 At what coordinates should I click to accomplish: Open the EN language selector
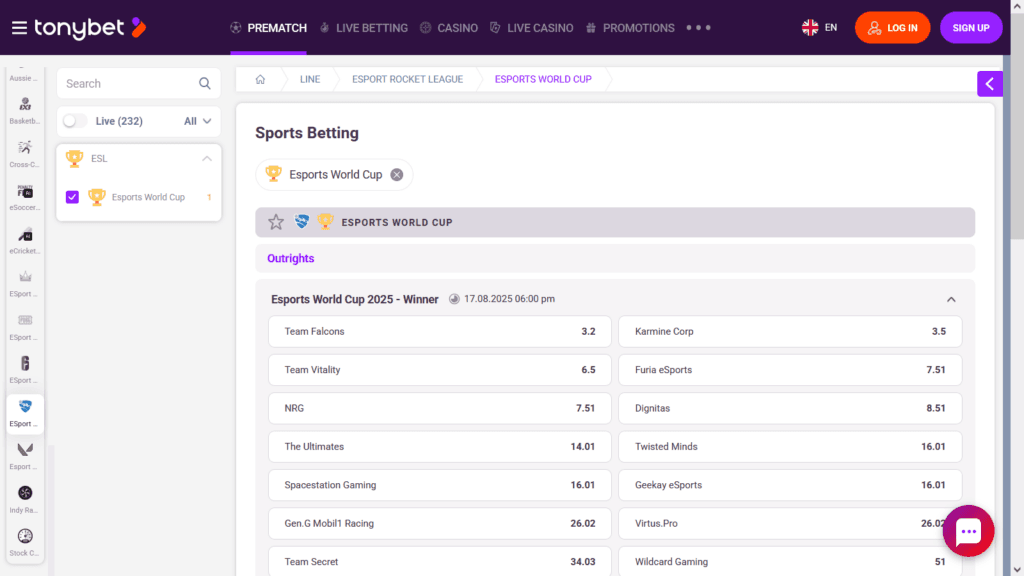pyautogui.click(x=820, y=28)
